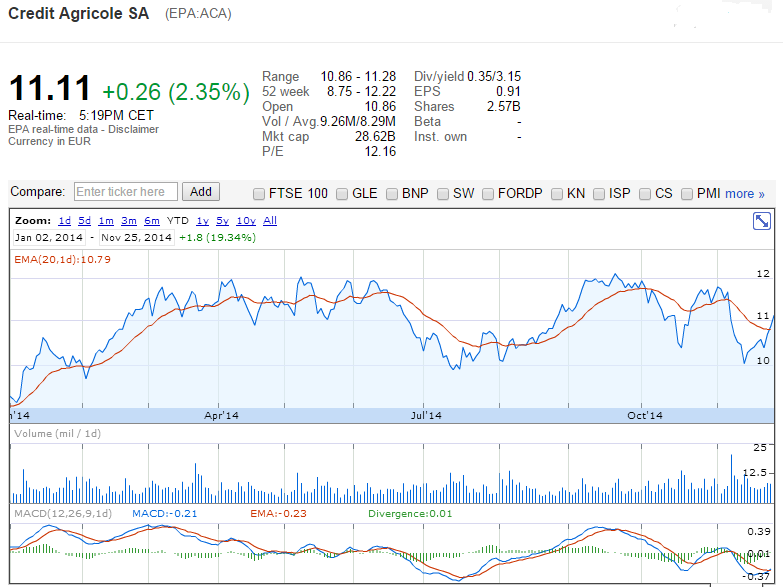Click the Divergence:0.01 label
Image resolution: width=783 pixels, height=587 pixels.
410,514
